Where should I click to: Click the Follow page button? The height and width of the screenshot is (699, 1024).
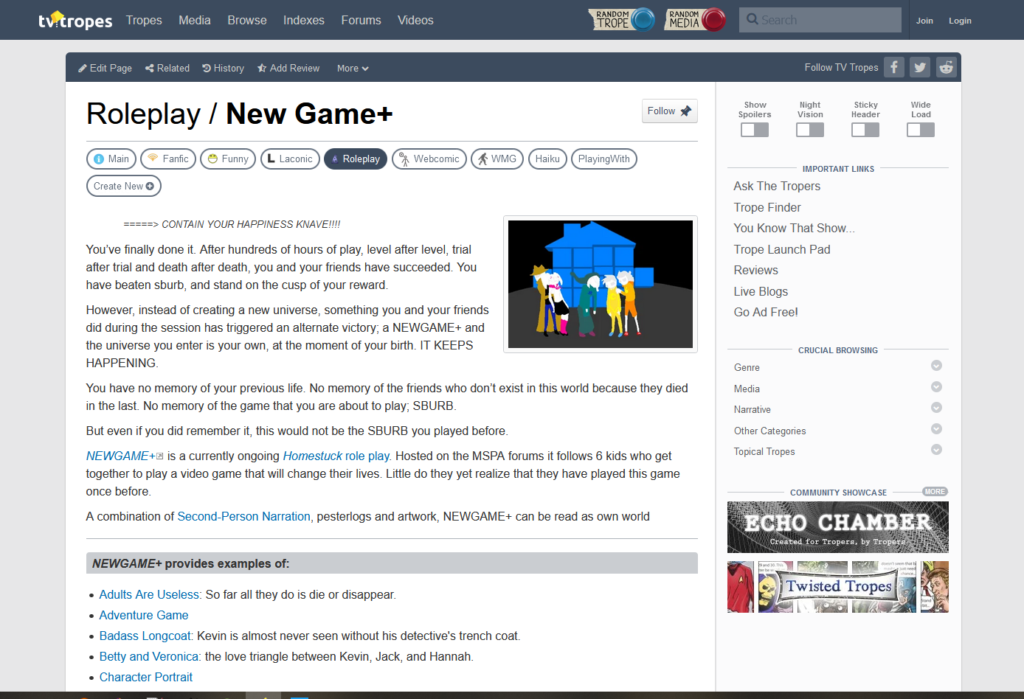click(x=669, y=111)
